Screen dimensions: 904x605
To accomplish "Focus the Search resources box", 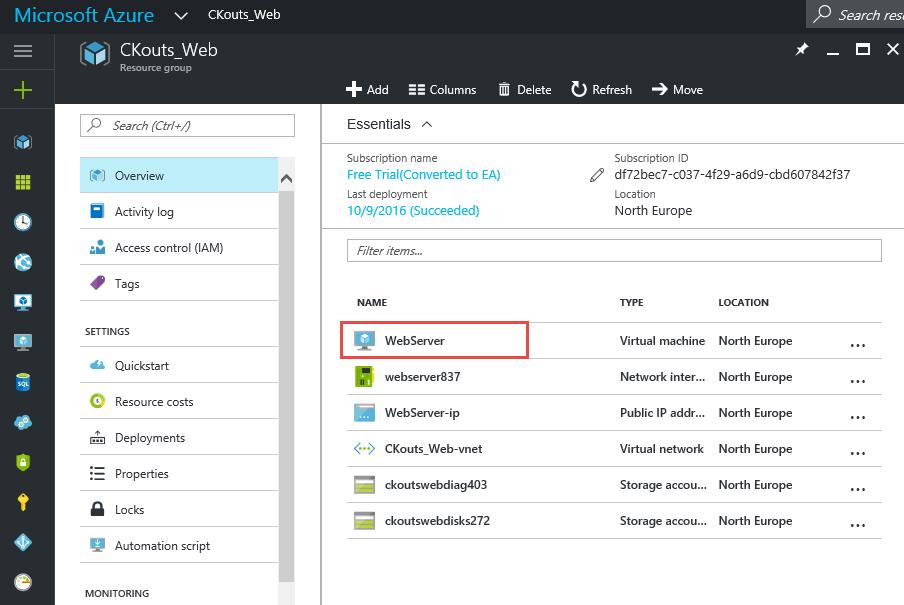I will pyautogui.click(x=855, y=14).
